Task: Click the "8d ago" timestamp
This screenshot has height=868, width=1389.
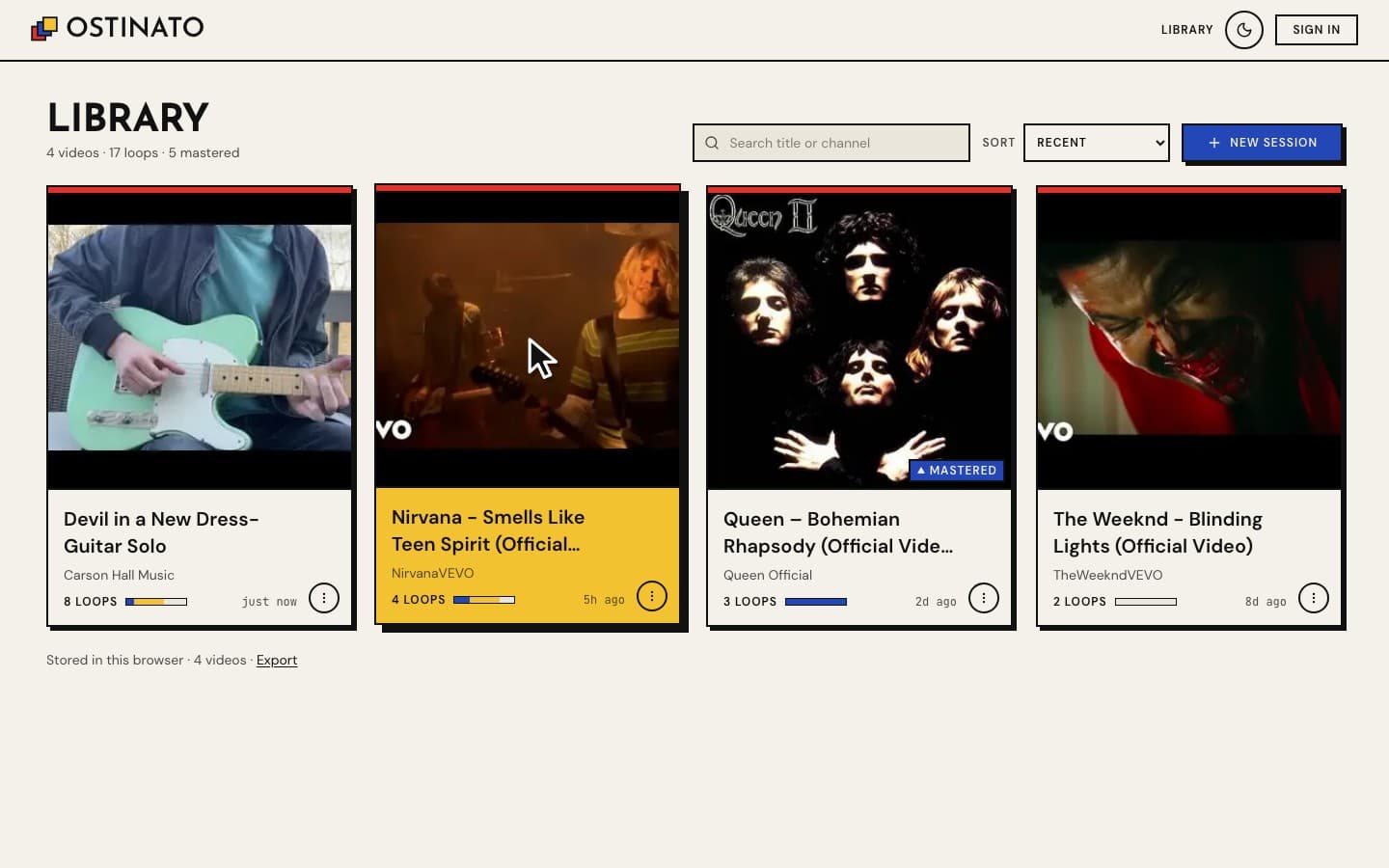Action: click(1266, 602)
